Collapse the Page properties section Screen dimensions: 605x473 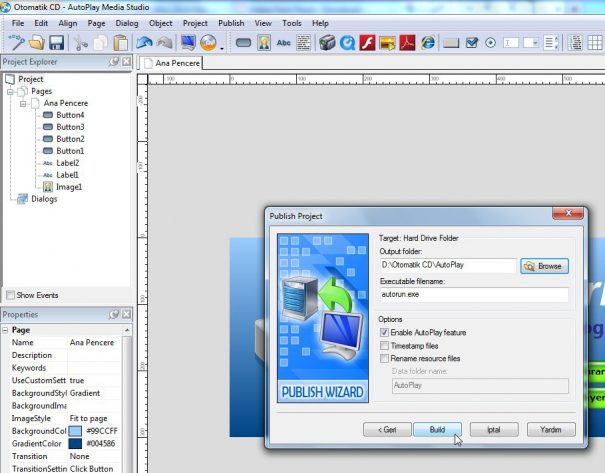5,330
